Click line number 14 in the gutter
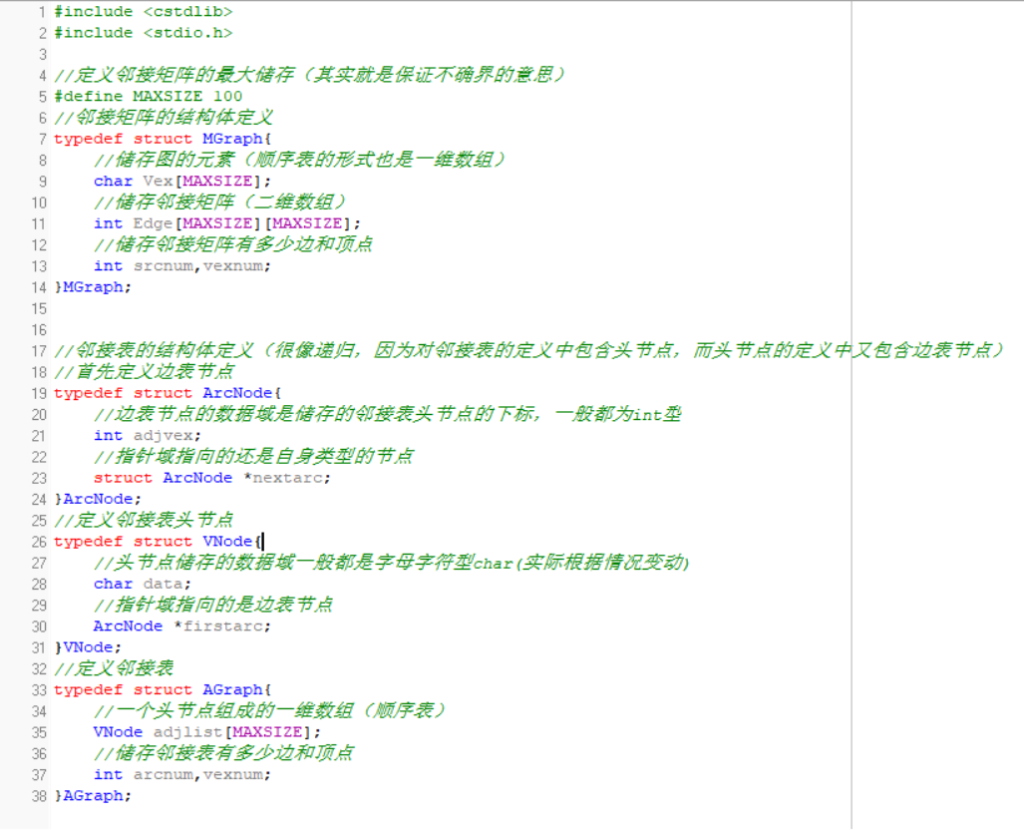Image resolution: width=1024 pixels, height=830 pixels. pos(37,287)
